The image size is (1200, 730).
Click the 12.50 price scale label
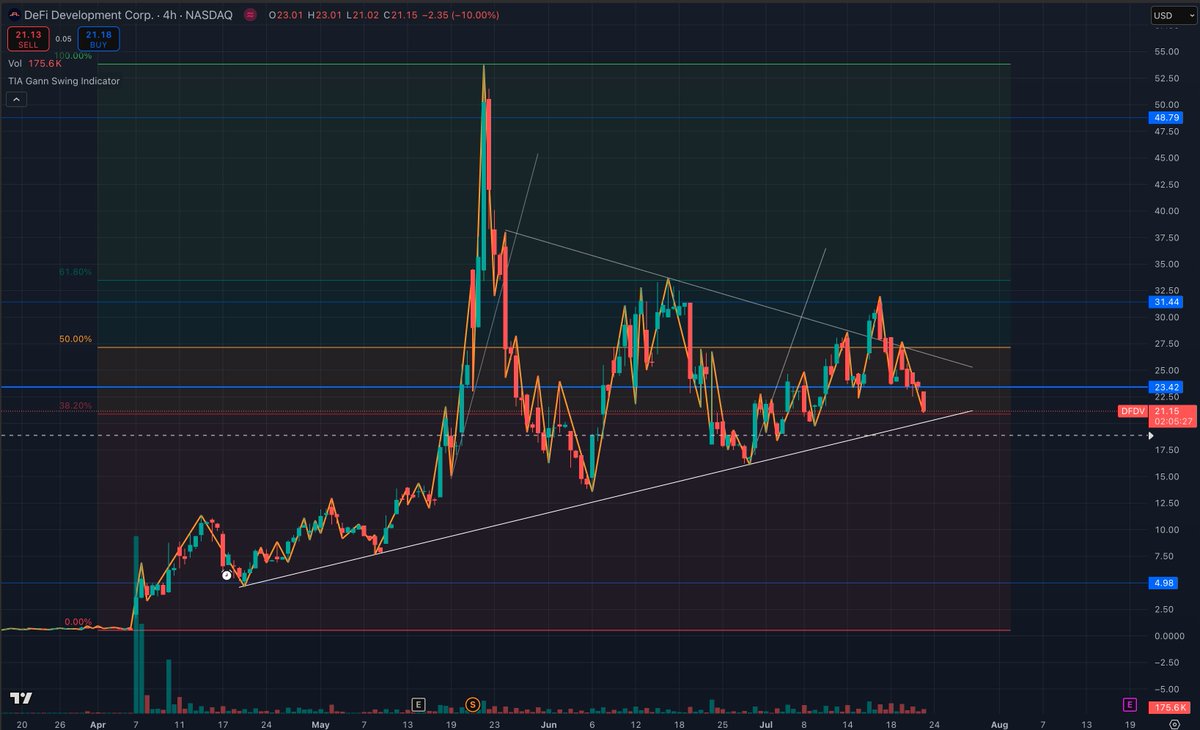1164,503
